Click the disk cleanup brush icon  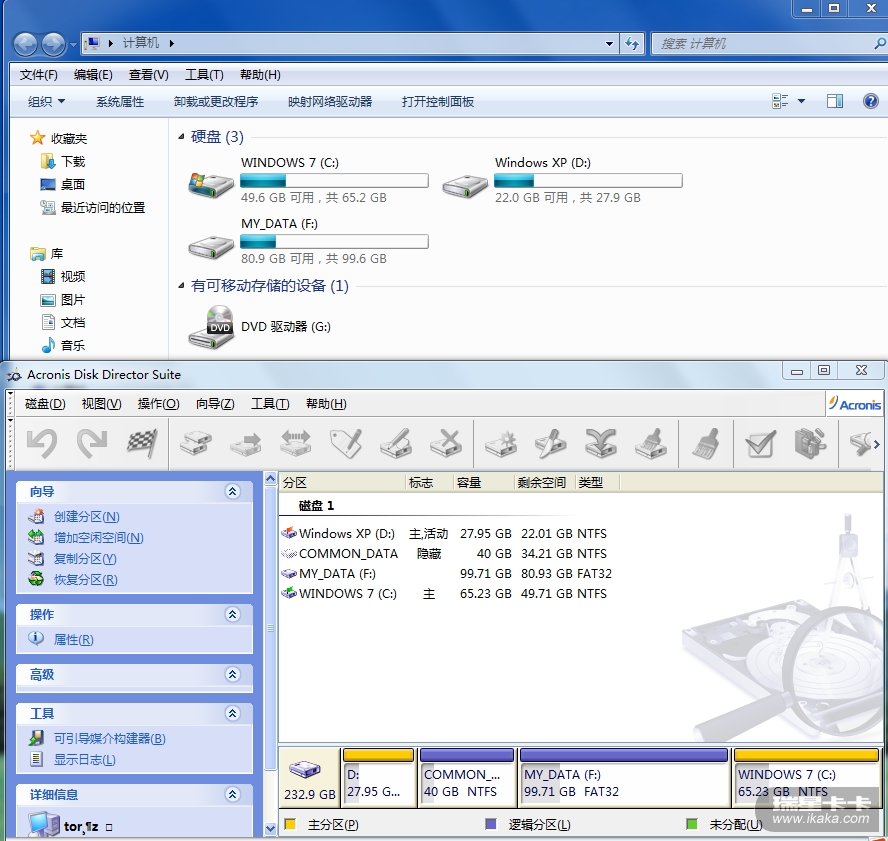coord(651,443)
